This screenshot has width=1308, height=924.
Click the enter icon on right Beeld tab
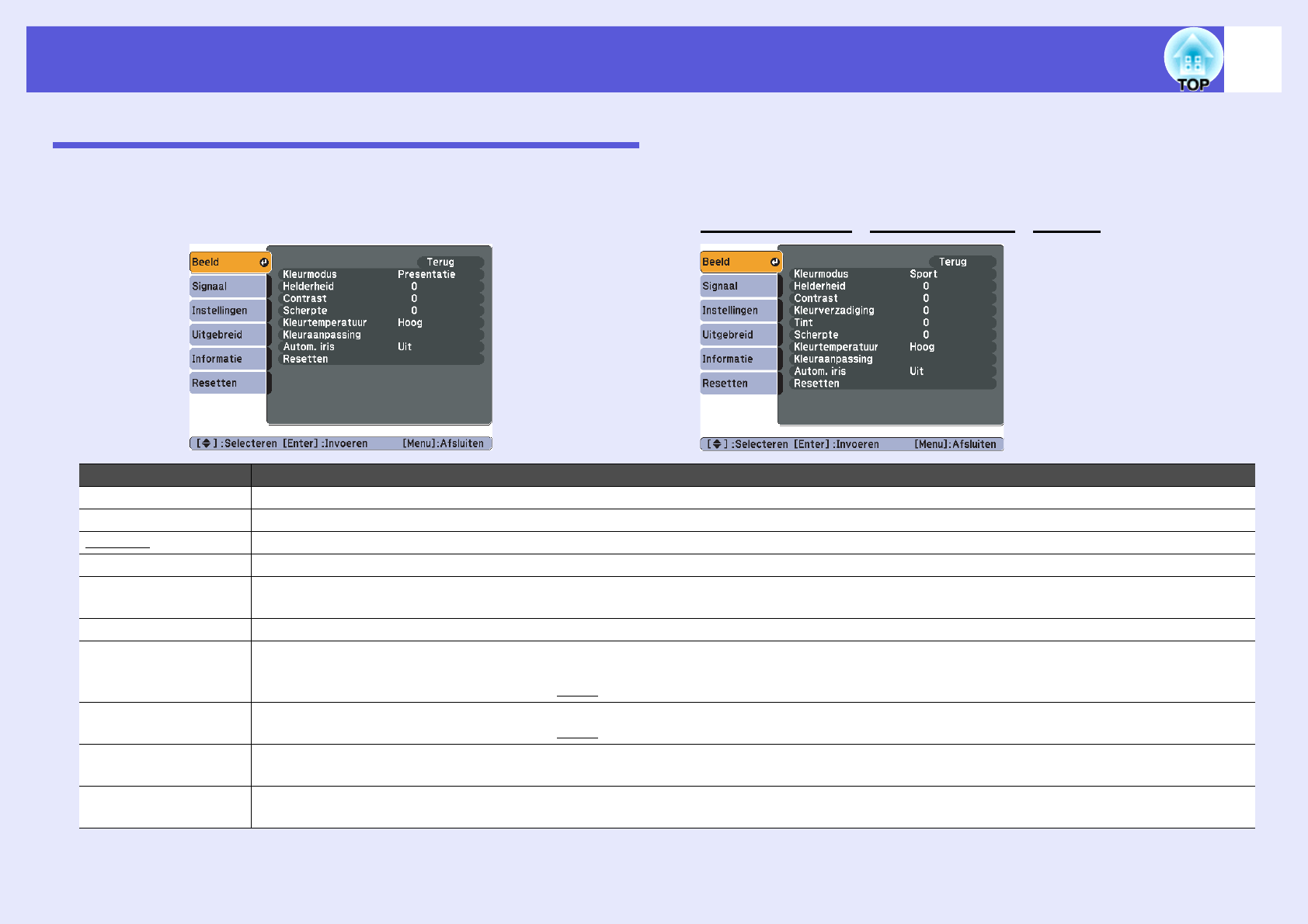774,262
